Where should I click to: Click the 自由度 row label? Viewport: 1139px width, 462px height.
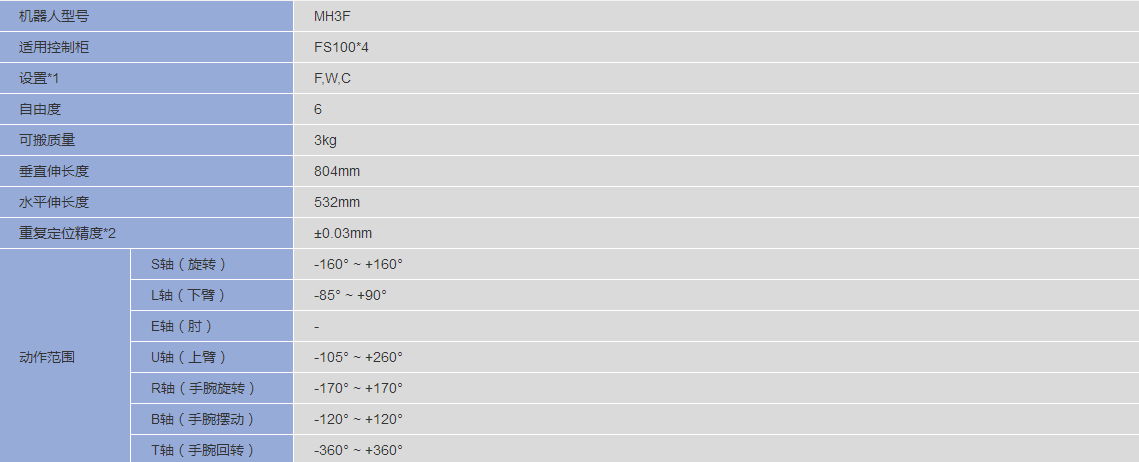[40, 109]
